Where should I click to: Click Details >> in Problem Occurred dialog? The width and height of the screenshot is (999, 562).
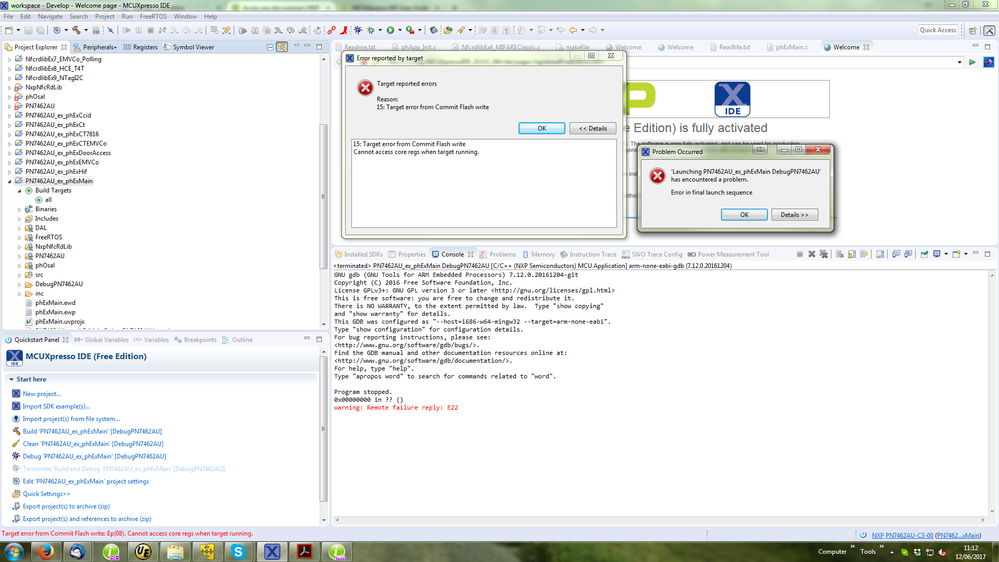pos(794,215)
